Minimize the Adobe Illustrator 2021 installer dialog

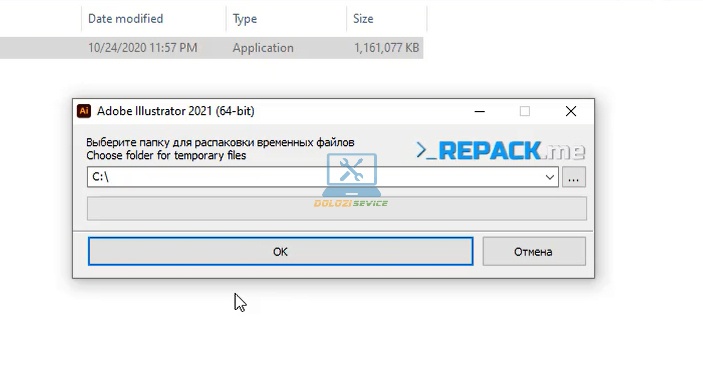pos(480,111)
